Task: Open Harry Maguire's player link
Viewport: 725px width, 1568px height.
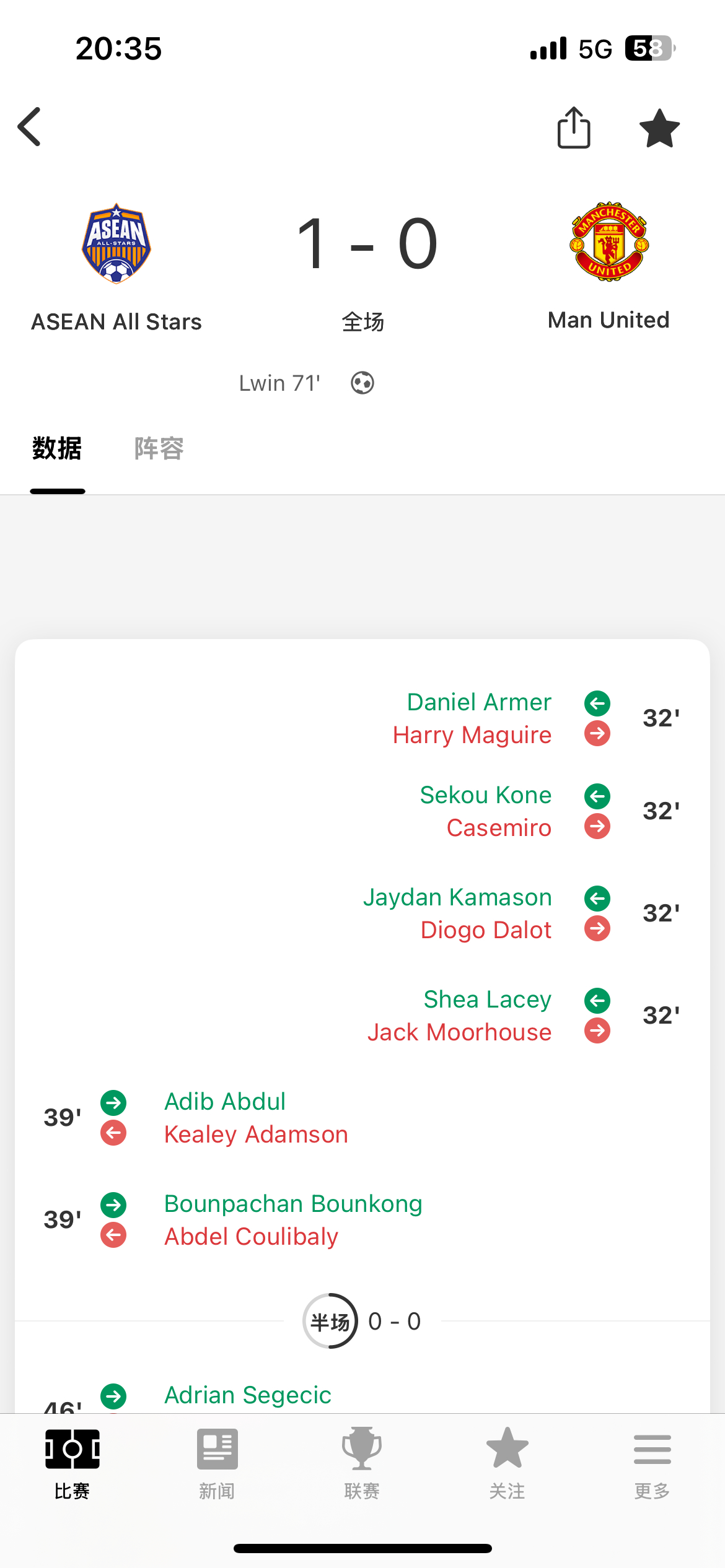Action: (x=472, y=735)
